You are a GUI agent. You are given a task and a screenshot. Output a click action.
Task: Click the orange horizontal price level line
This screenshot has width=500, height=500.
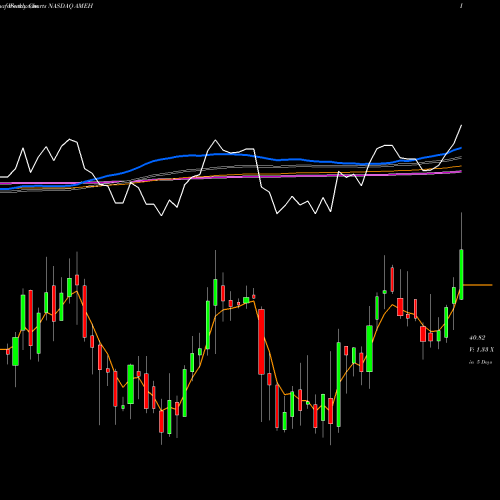click(x=478, y=285)
